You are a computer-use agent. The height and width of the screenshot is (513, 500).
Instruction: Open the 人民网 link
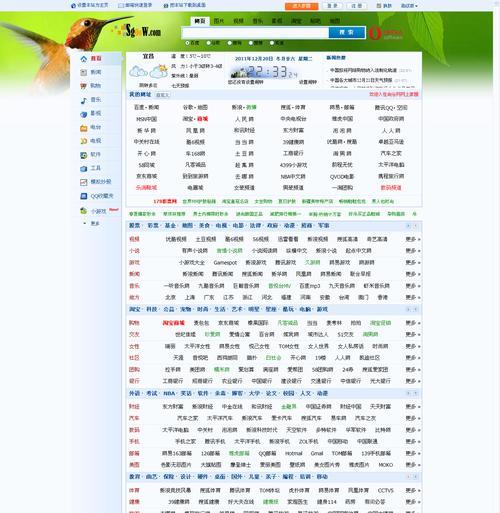(x=244, y=119)
